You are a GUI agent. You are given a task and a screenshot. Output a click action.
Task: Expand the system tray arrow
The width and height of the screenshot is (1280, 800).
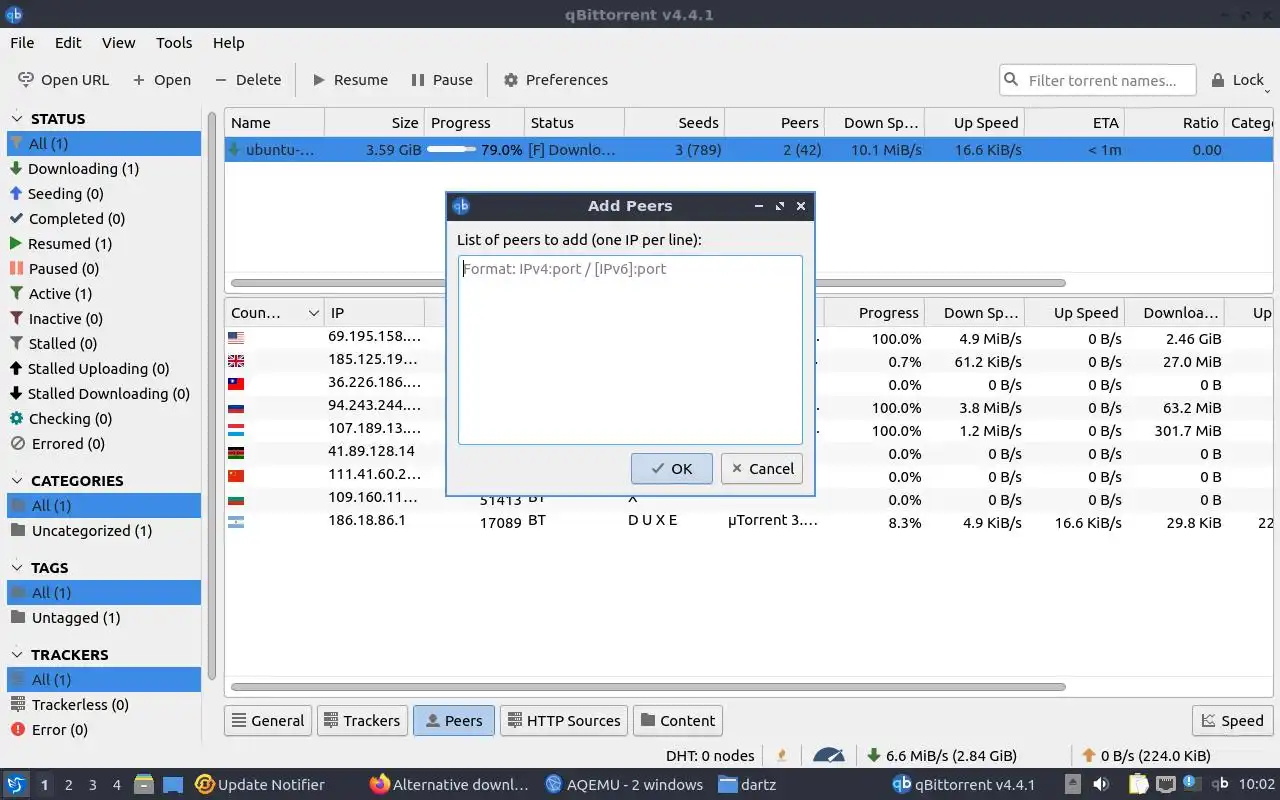click(1072, 784)
